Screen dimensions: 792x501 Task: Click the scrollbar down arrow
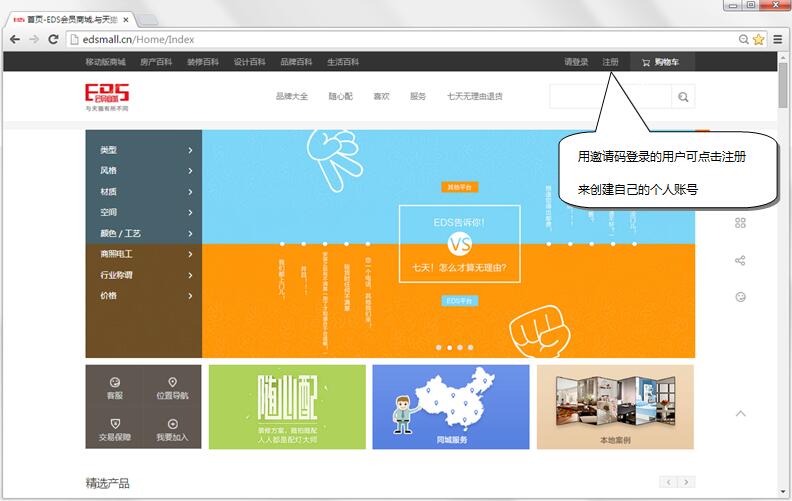[x=783, y=492]
